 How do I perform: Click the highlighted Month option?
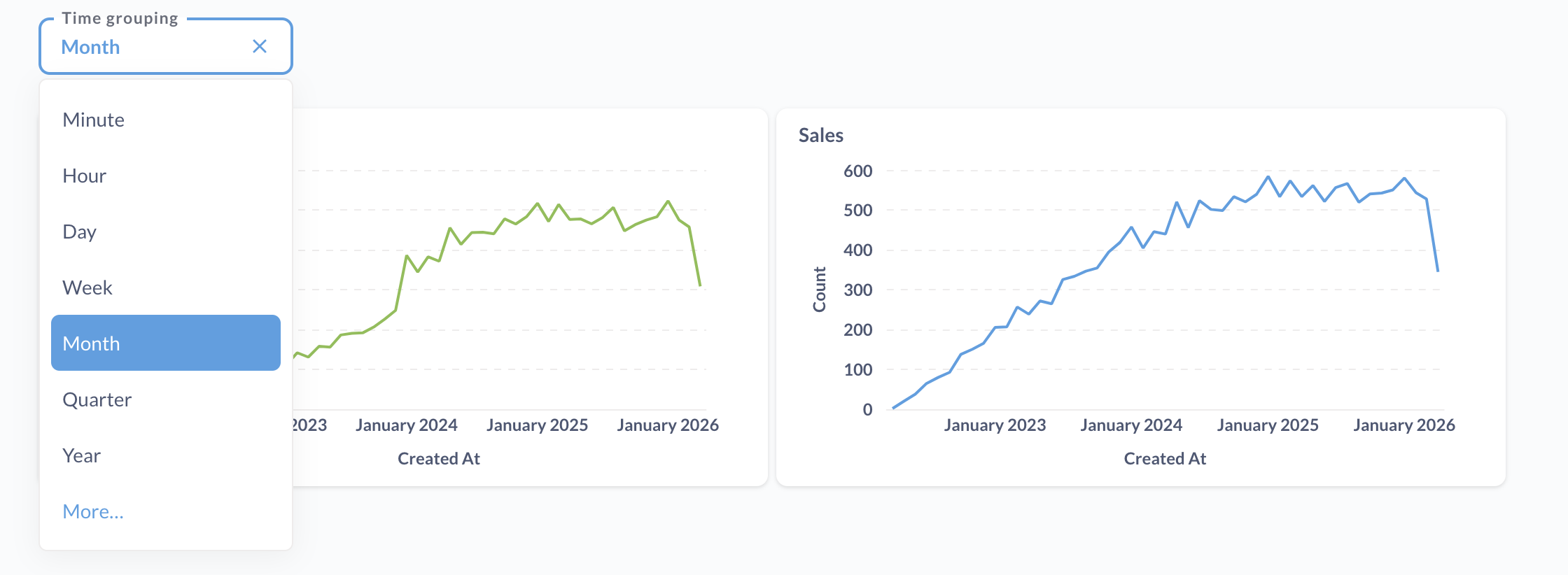click(165, 343)
